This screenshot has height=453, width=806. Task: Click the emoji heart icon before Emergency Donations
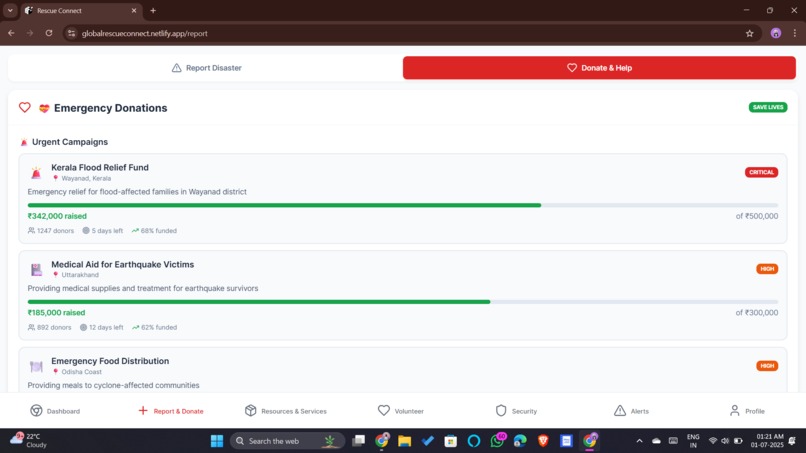coord(44,108)
